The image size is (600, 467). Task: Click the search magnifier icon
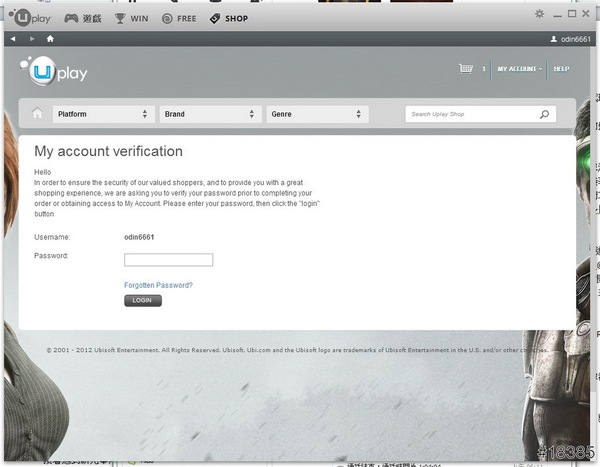tap(544, 114)
